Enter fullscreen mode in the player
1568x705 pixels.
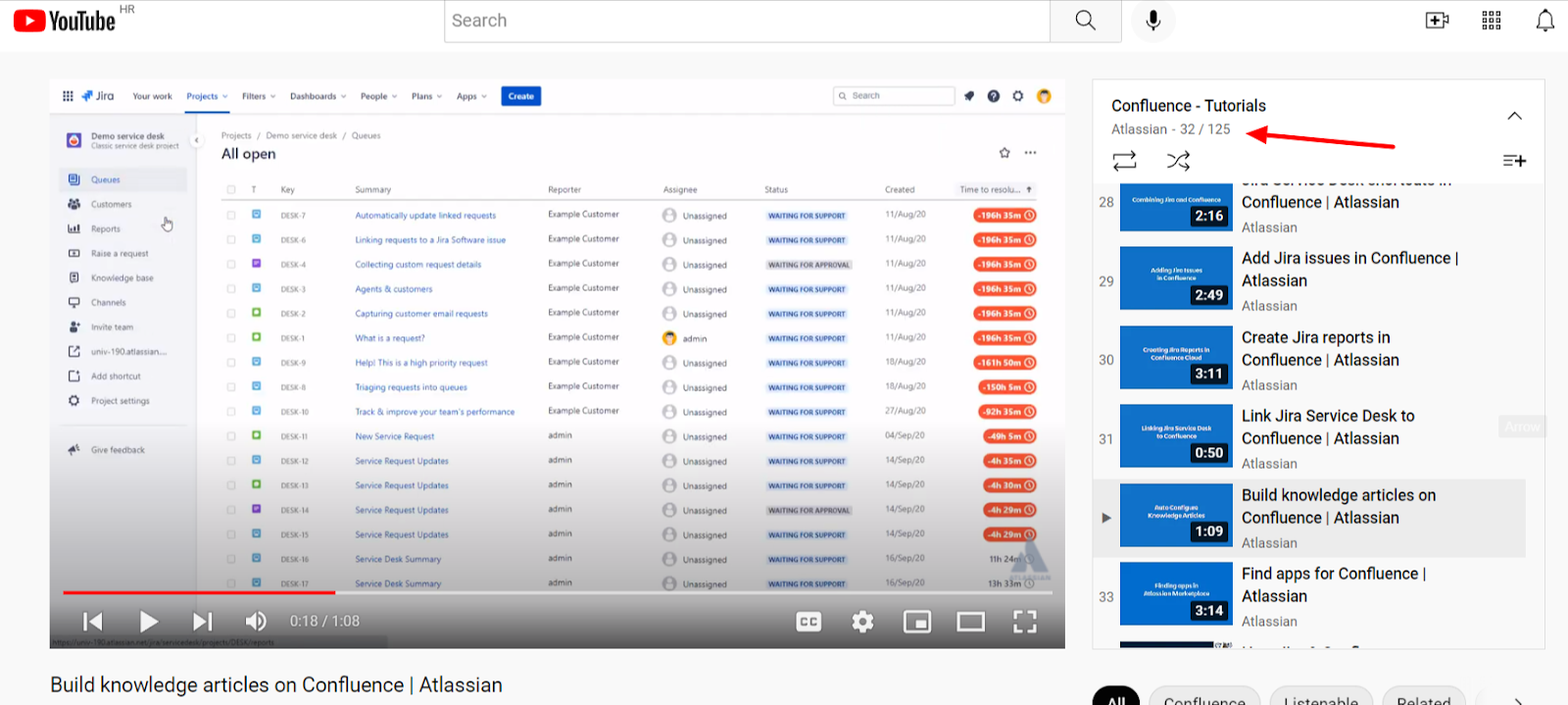click(x=1024, y=622)
